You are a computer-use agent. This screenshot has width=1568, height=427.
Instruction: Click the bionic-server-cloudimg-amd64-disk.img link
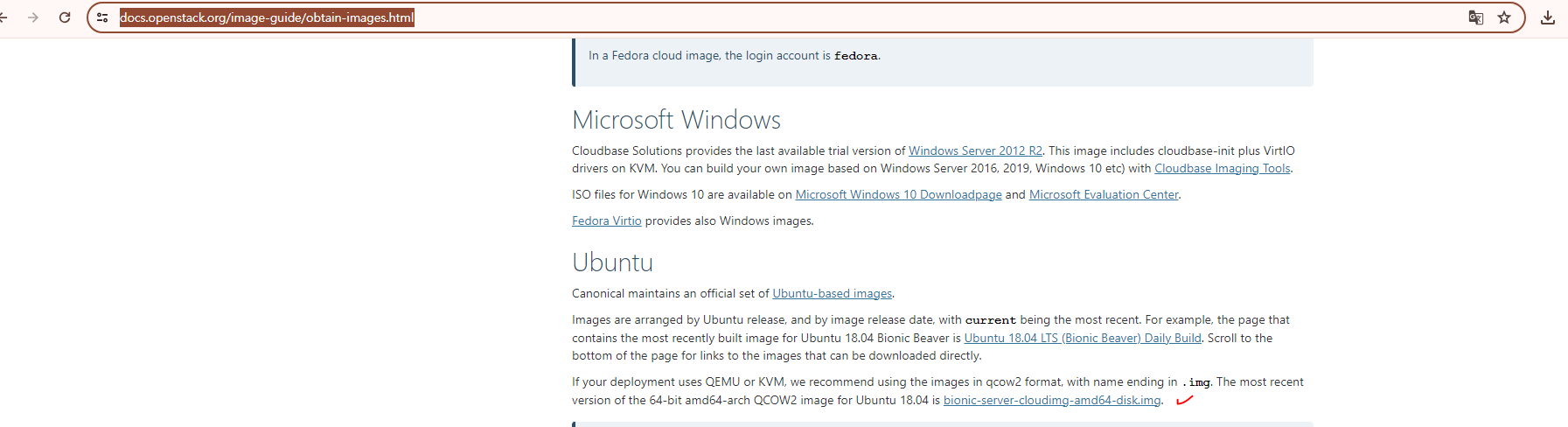click(1052, 401)
